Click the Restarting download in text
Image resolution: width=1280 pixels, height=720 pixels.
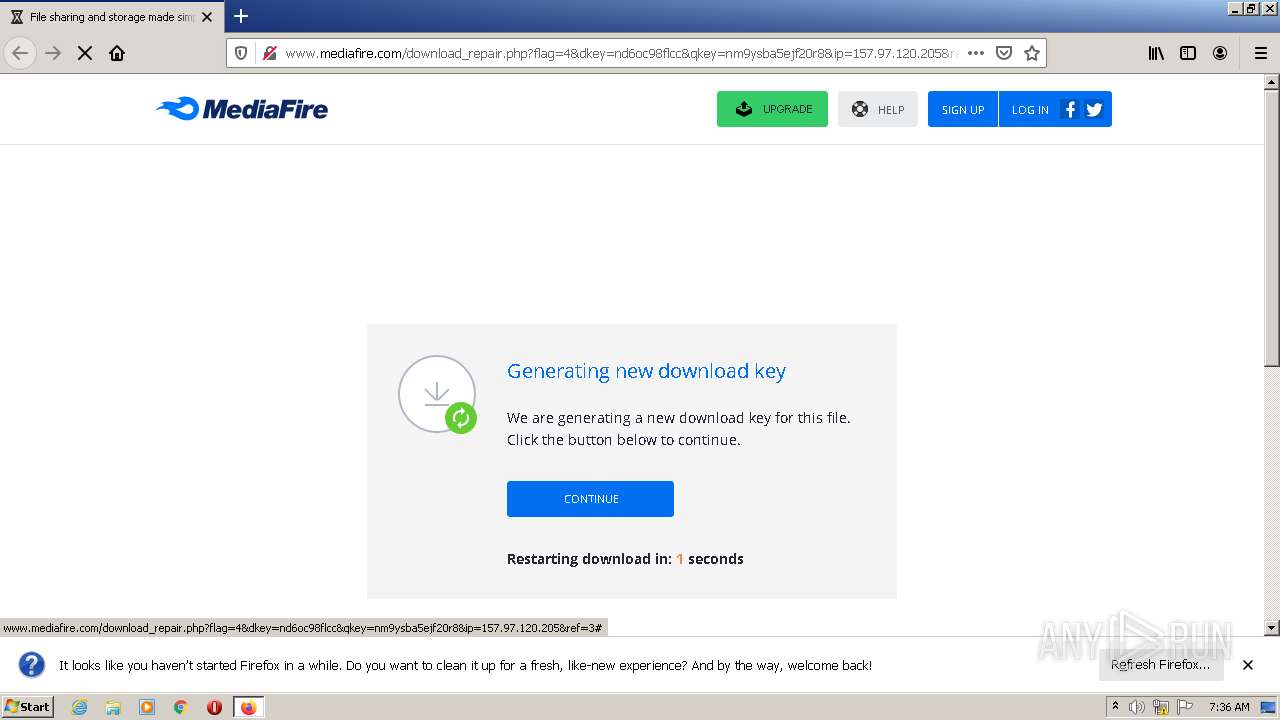pyautogui.click(x=625, y=559)
